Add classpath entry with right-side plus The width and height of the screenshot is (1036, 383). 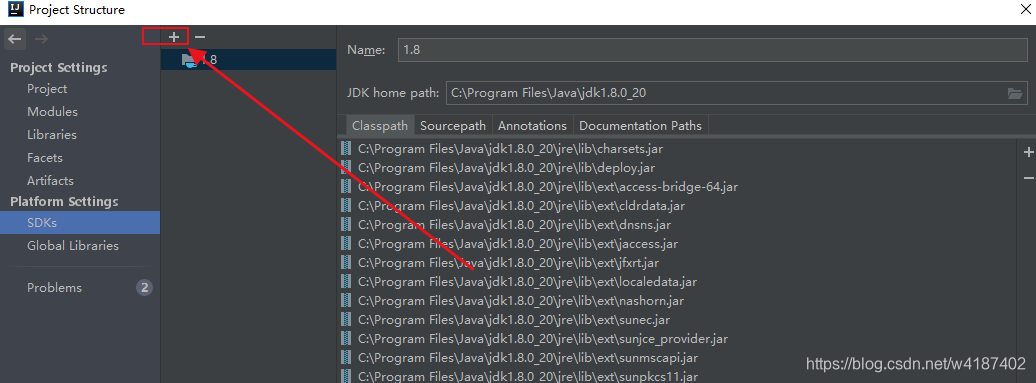click(1028, 153)
